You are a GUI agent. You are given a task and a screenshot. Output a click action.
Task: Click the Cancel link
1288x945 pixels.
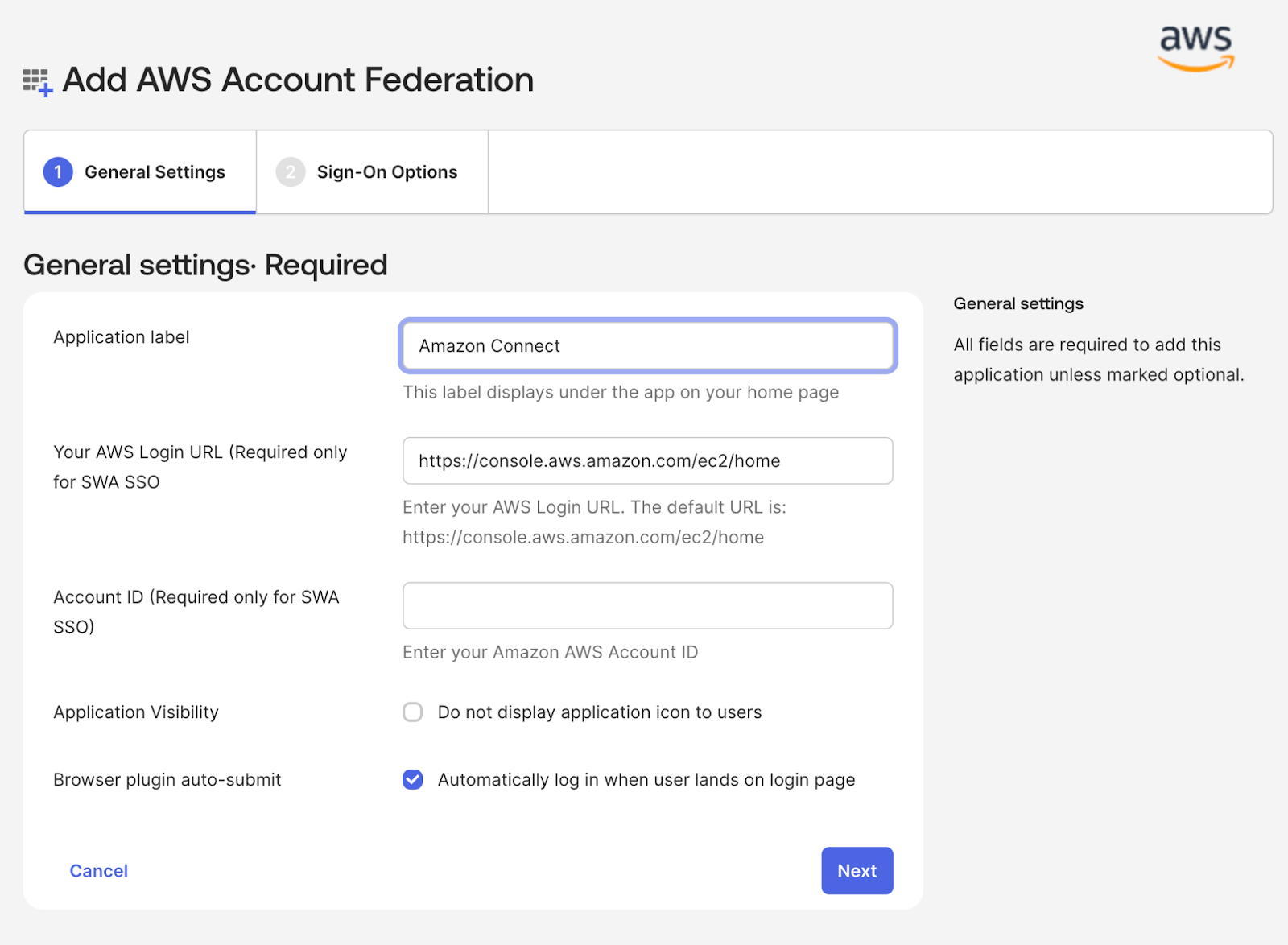pos(98,871)
